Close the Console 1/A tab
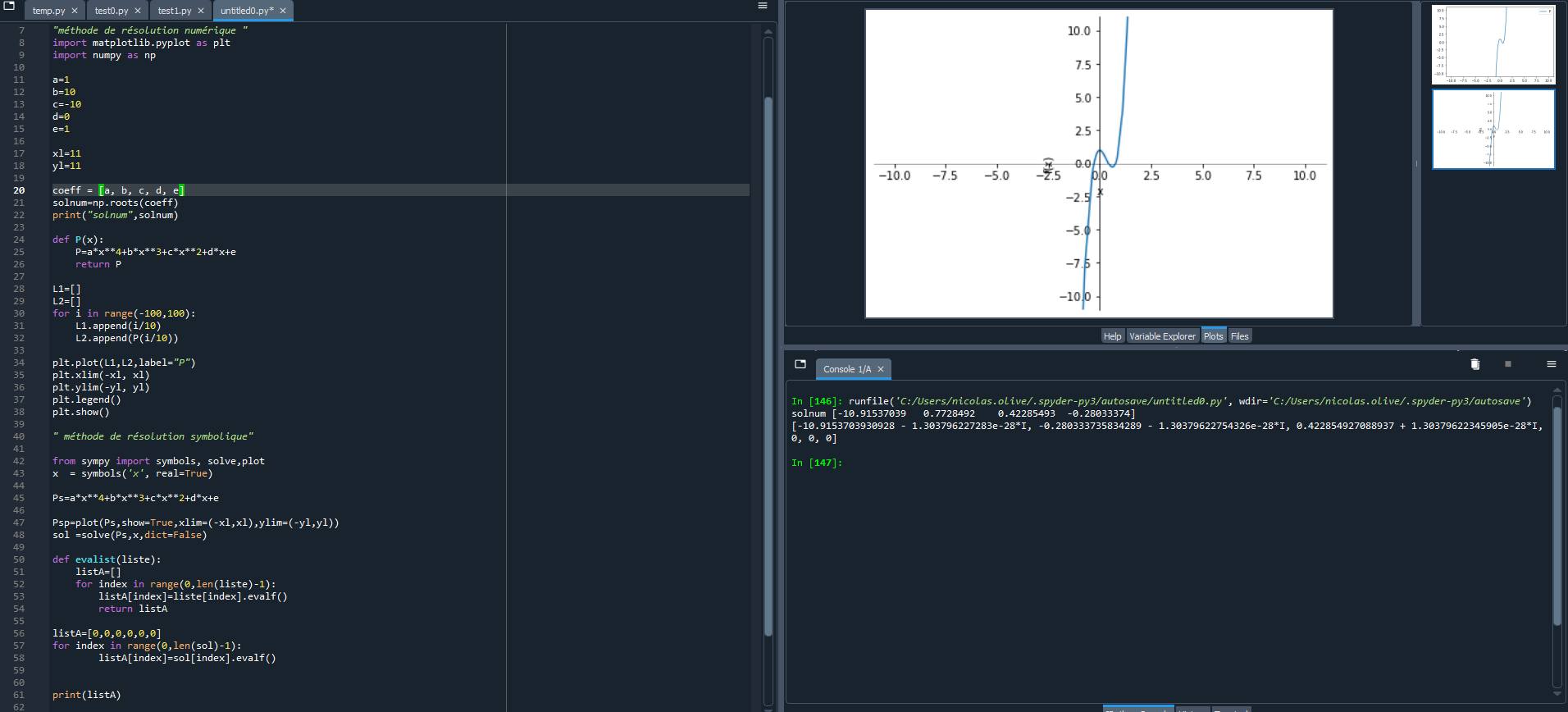1568x712 pixels. (881, 369)
